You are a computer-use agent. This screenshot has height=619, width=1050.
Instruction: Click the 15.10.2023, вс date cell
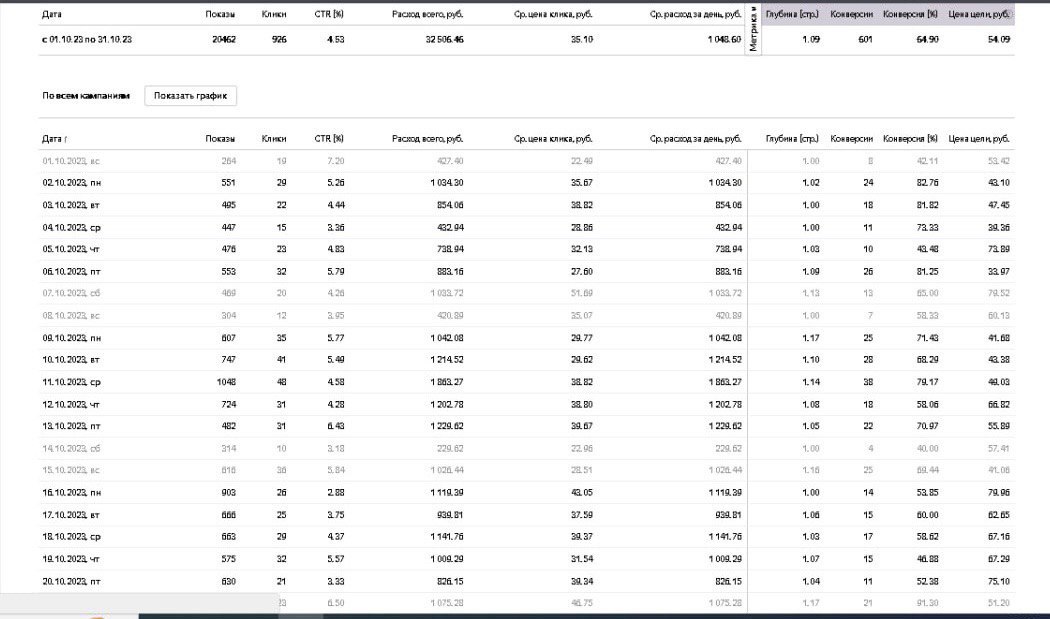(x=71, y=470)
